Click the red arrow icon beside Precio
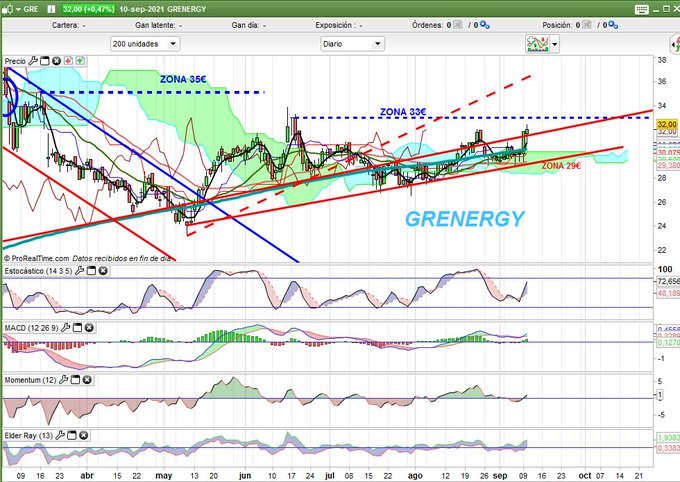The width and height of the screenshot is (680, 482). pyautogui.click(x=68, y=61)
